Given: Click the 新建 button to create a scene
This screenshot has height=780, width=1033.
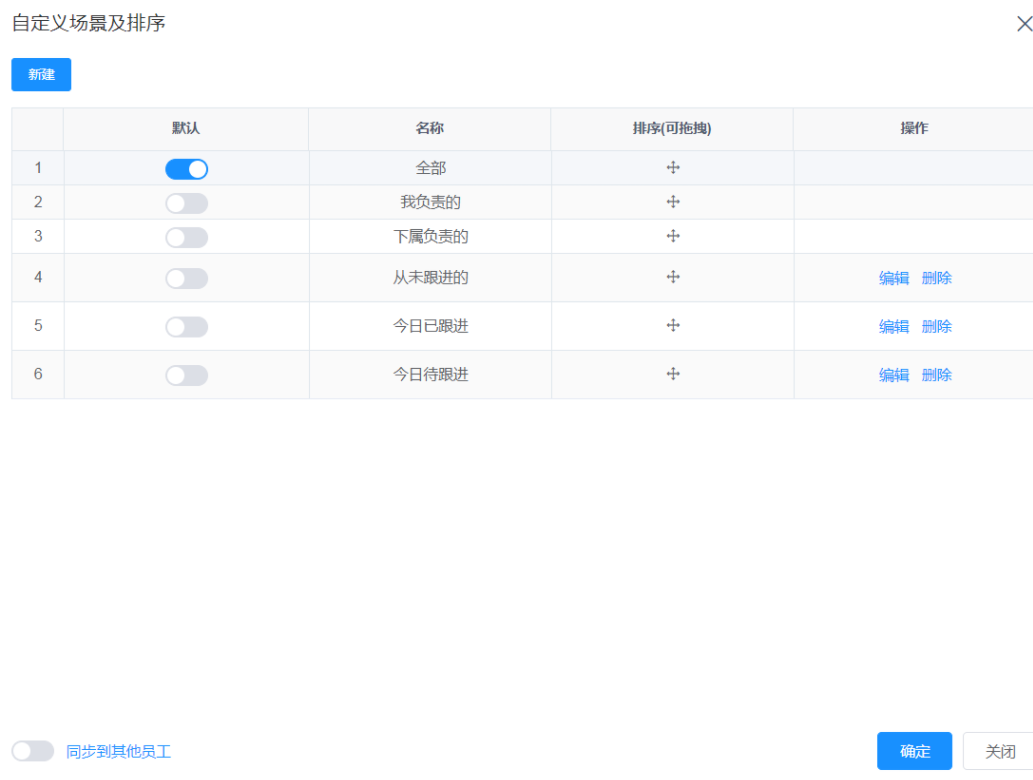Looking at the screenshot, I should click(x=40, y=74).
